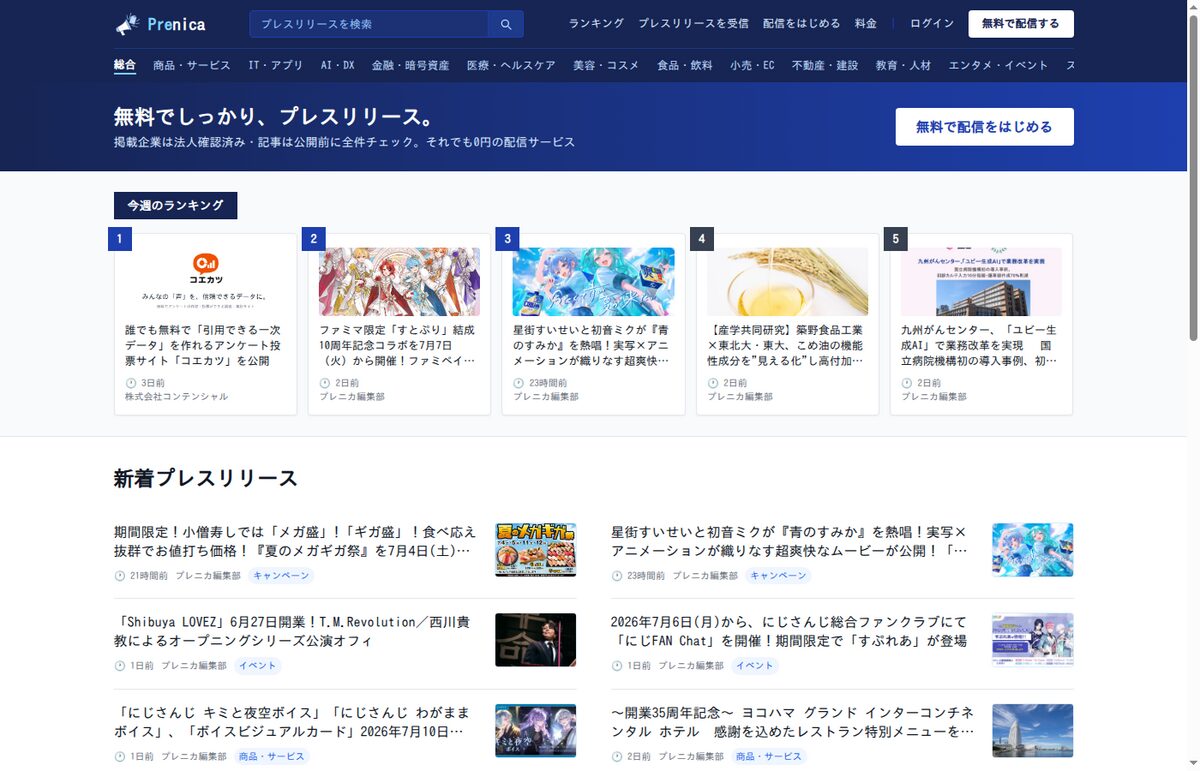
Task: Select the エンタメ・イベント category tab
Action: click(998, 65)
